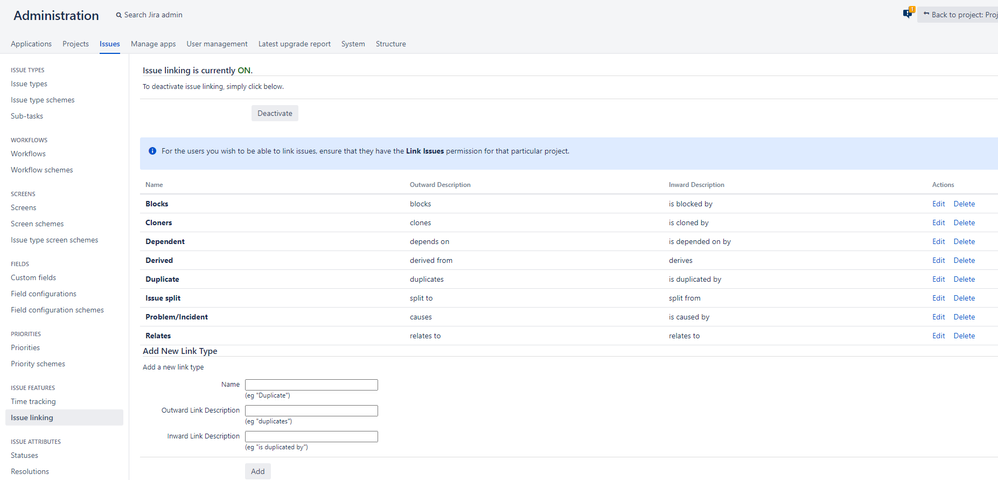Click the "Inward Description" column header
Image resolution: width=998 pixels, height=480 pixels.
pos(696,185)
